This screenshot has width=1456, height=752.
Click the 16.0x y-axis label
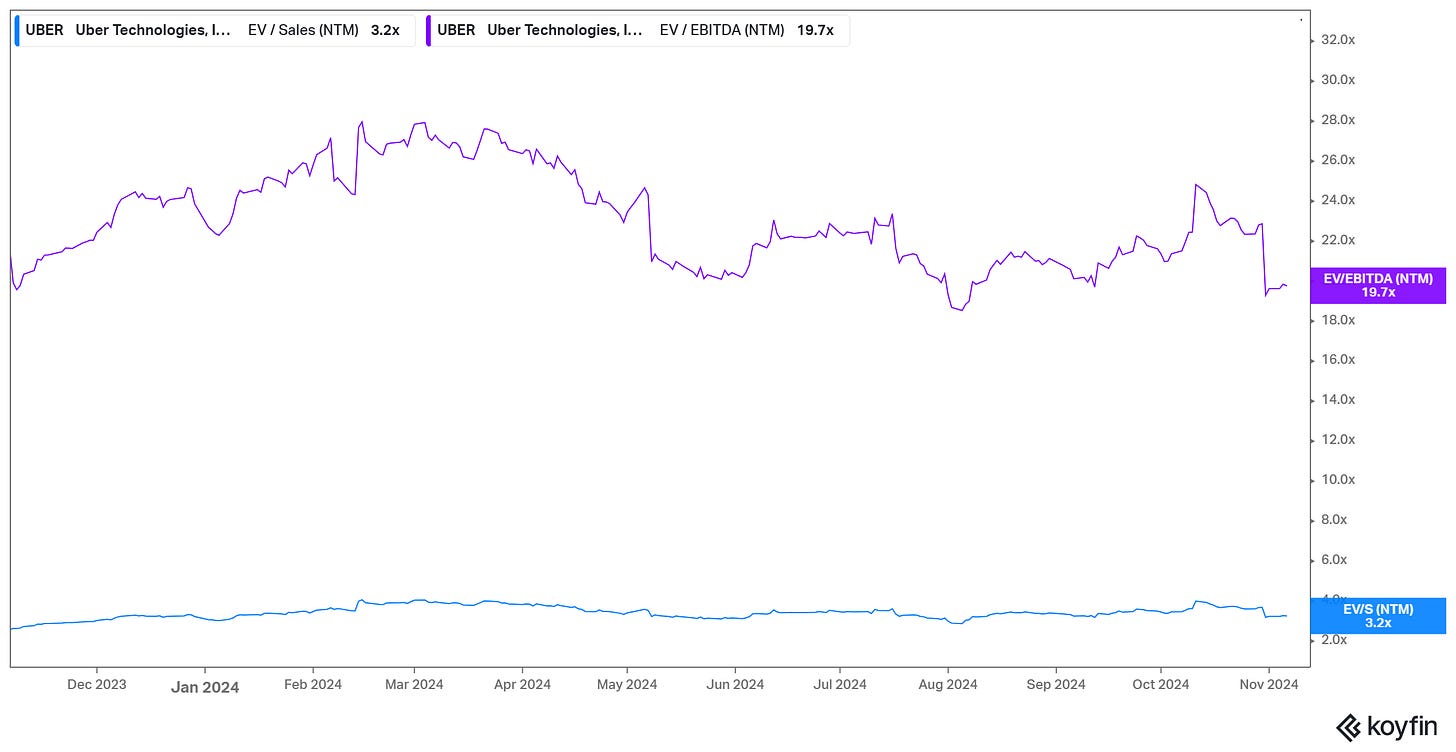(x=1338, y=360)
